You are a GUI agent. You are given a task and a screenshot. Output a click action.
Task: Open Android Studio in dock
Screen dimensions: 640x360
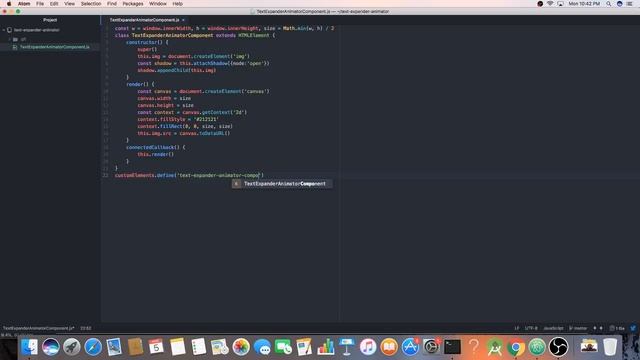pyautogui.click(x=495, y=347)
